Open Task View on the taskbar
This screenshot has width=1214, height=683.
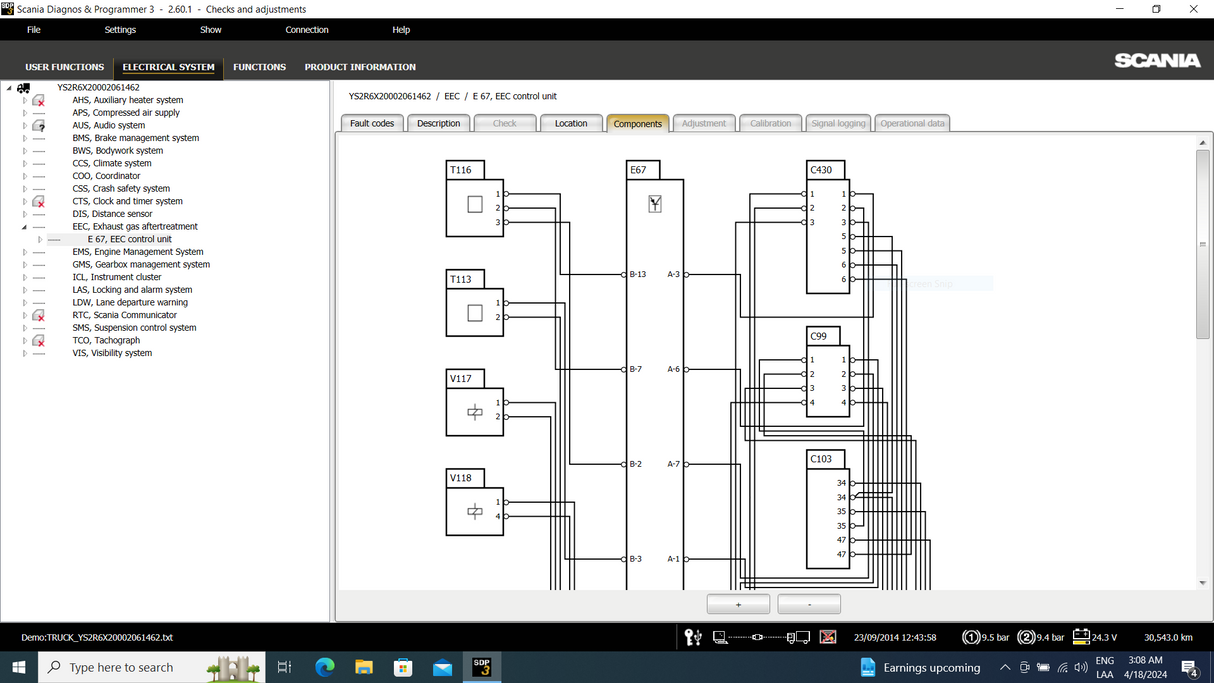pos(284,667)
